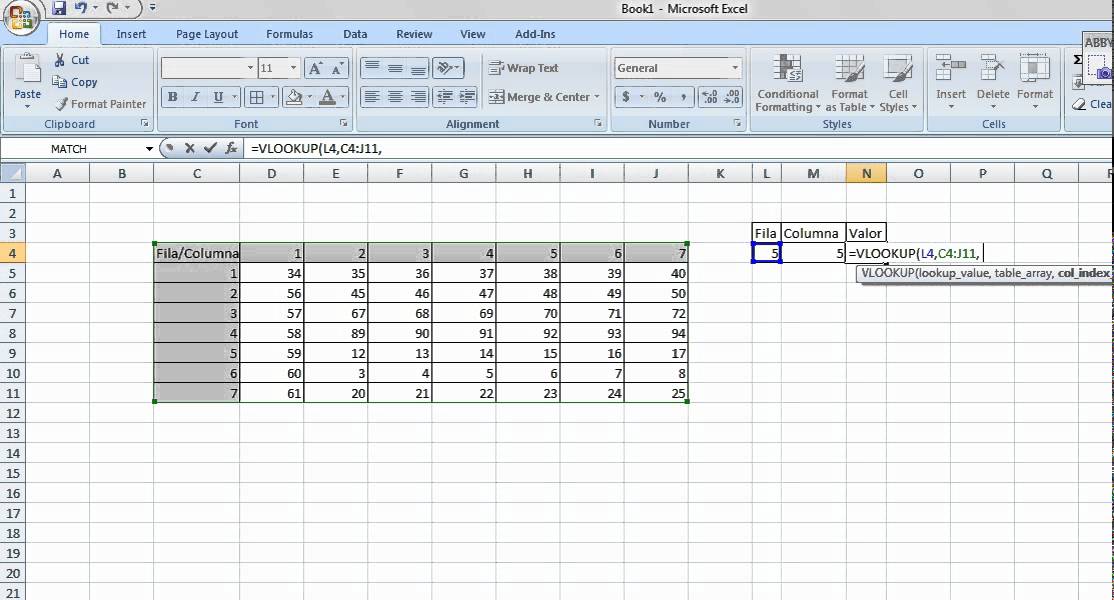The height and width of the screenshot is (600, 1114).
Task: Open Cell Styles gallery
Action: [898, 83]
